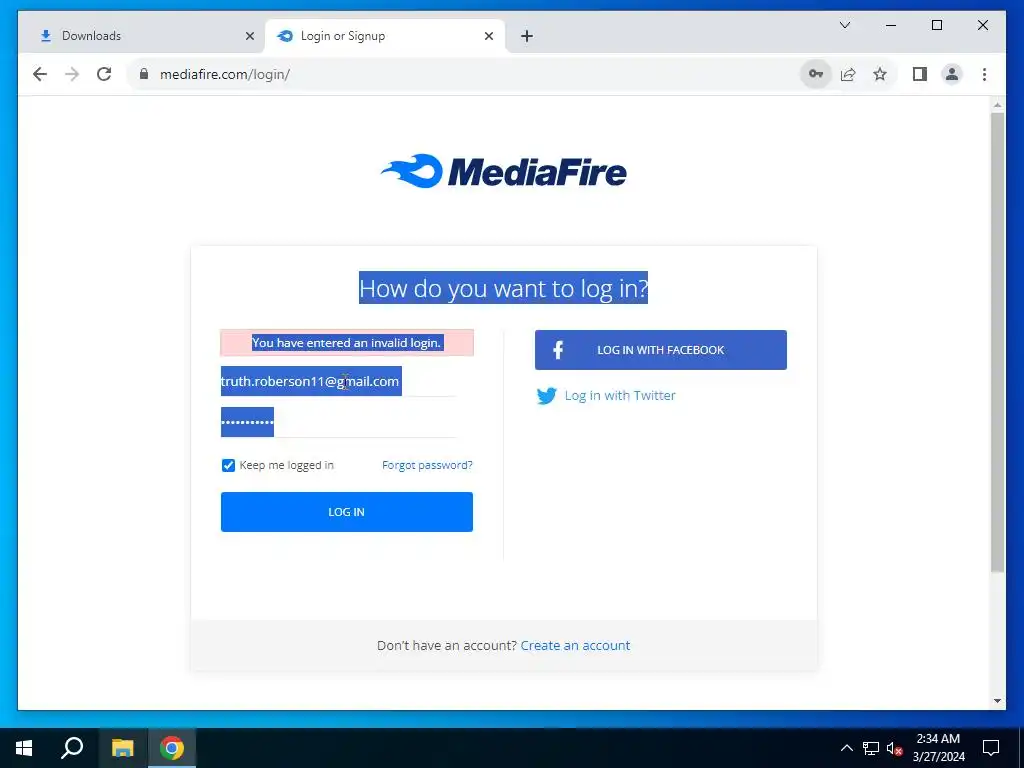Toggle the browser side panel
1024x768 pixels.
pyautogui.click(x=920, y=74)
